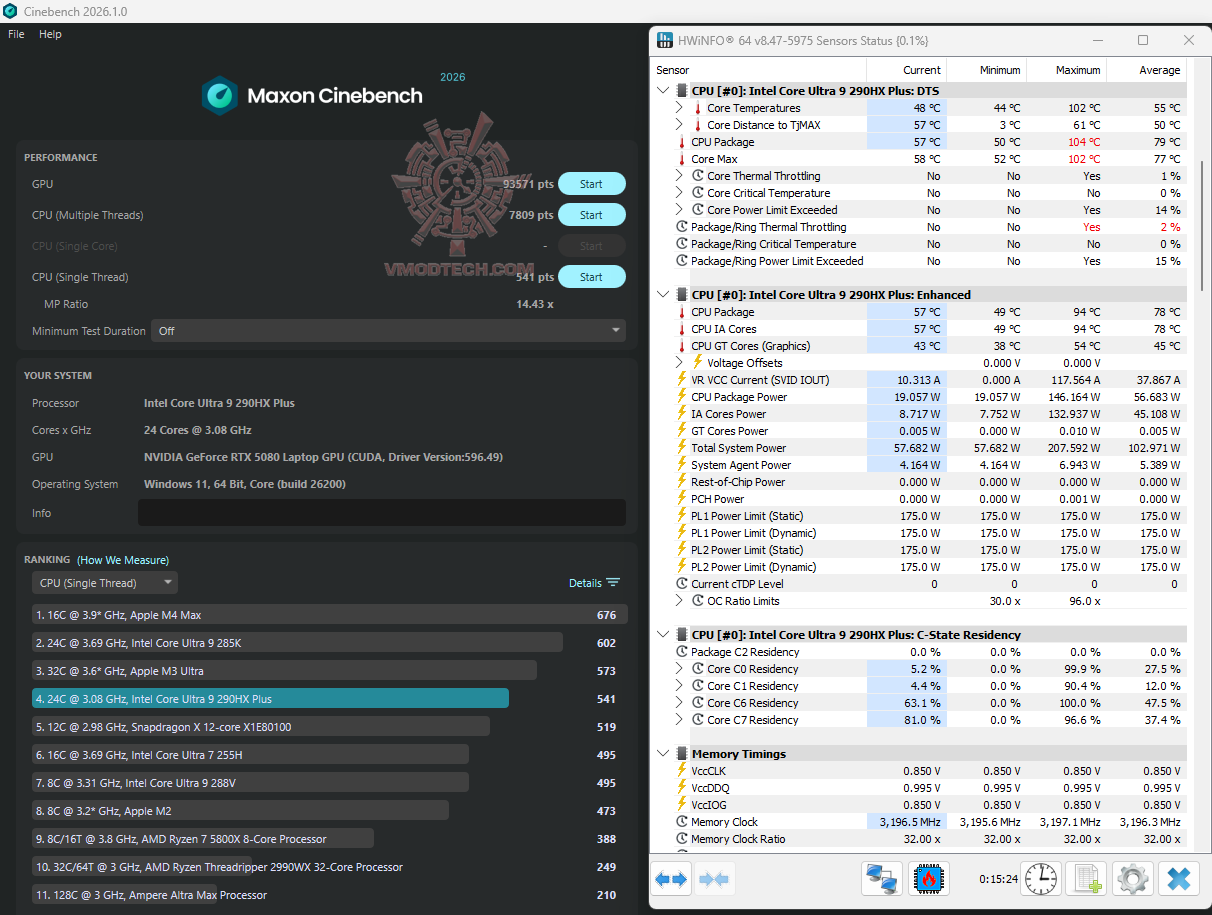Image resolution: width=1212 pixels, height=915 pixels.
Task: Expand the Core C0 Residency row
Action: 680,669
